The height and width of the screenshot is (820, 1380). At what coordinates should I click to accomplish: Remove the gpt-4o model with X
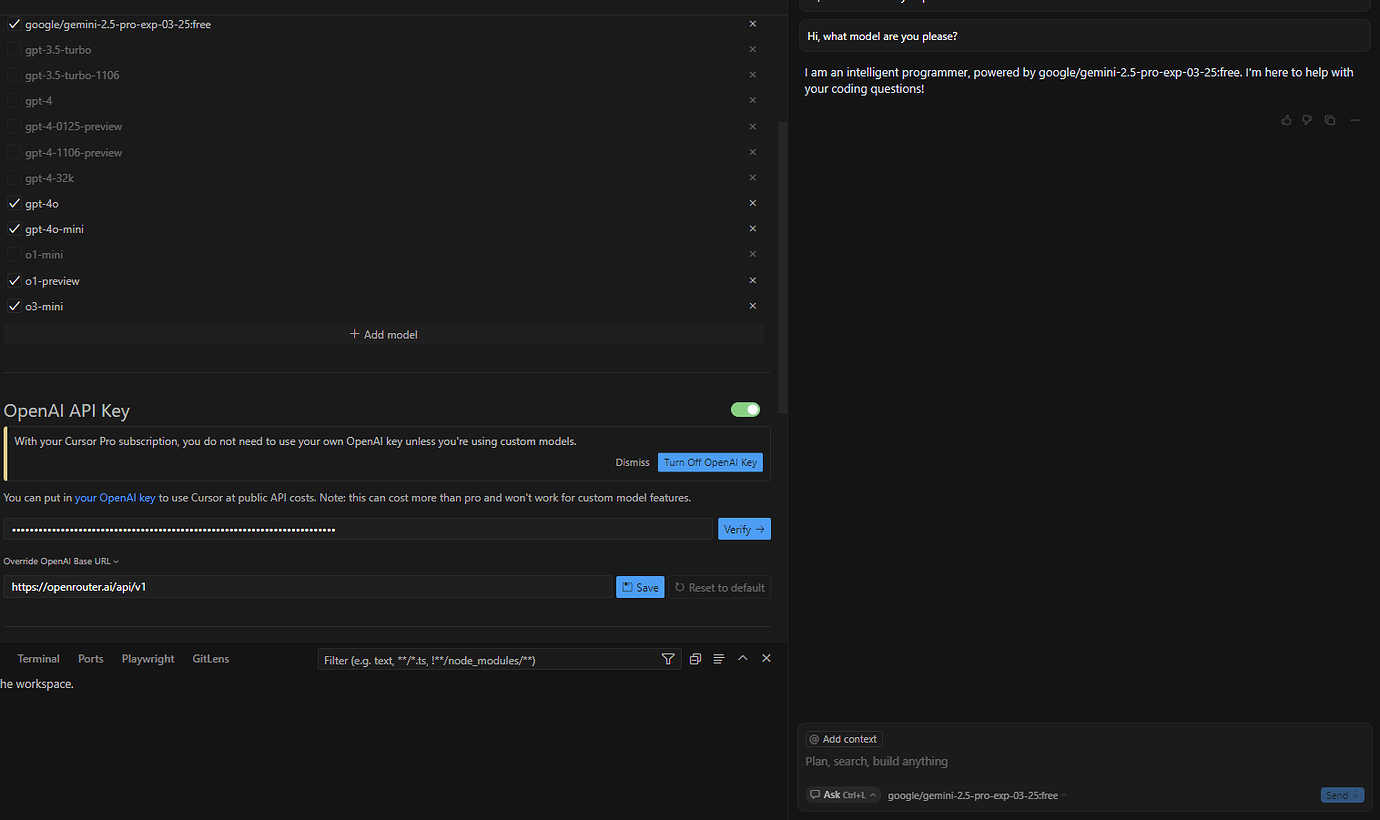point(753,203)
